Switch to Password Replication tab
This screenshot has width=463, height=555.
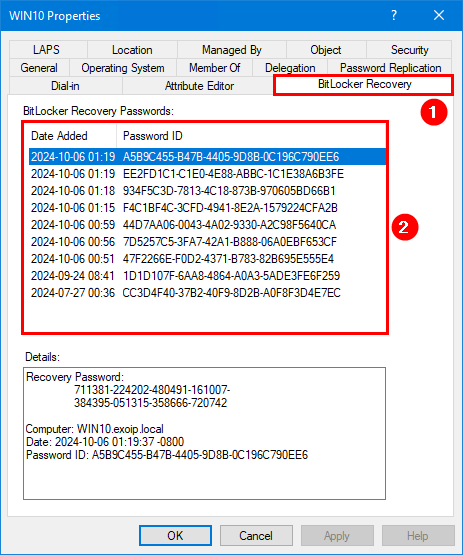click(390, 68)
